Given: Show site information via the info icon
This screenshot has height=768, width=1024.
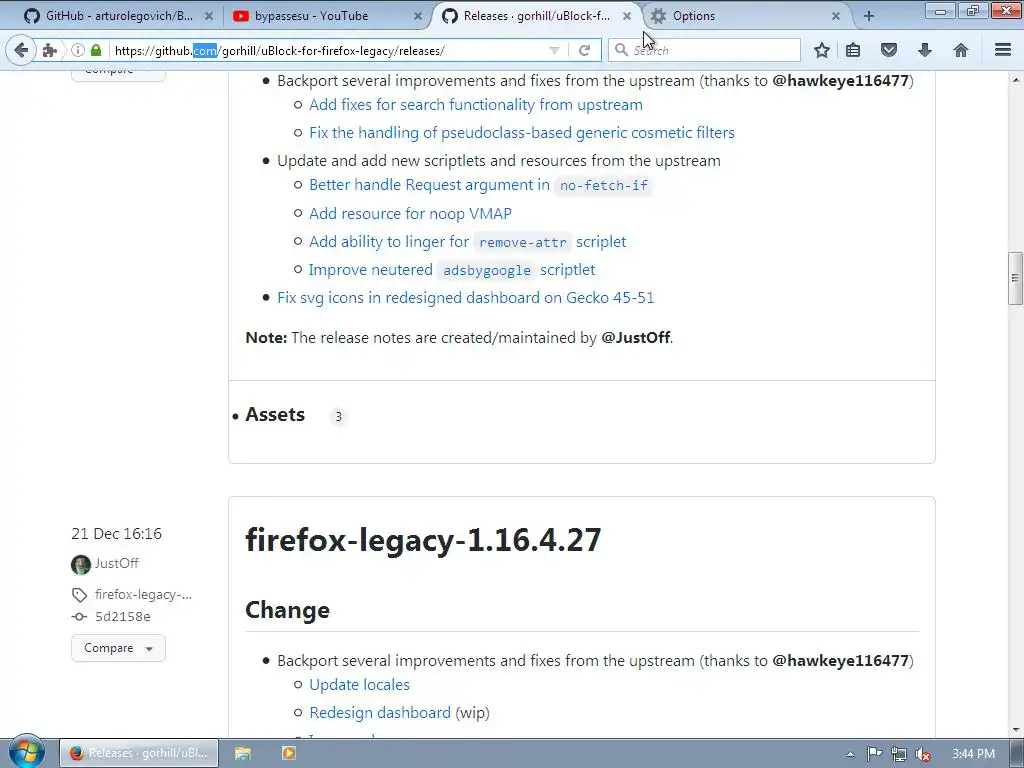Looking at the screenshot, I should (x=78, y=50).
